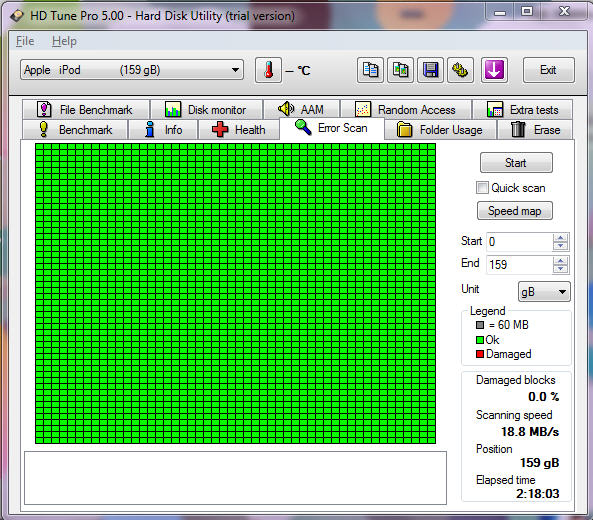Copy screenshot to clipboard icon
This screenshot has height=520, width=593.
400,70
